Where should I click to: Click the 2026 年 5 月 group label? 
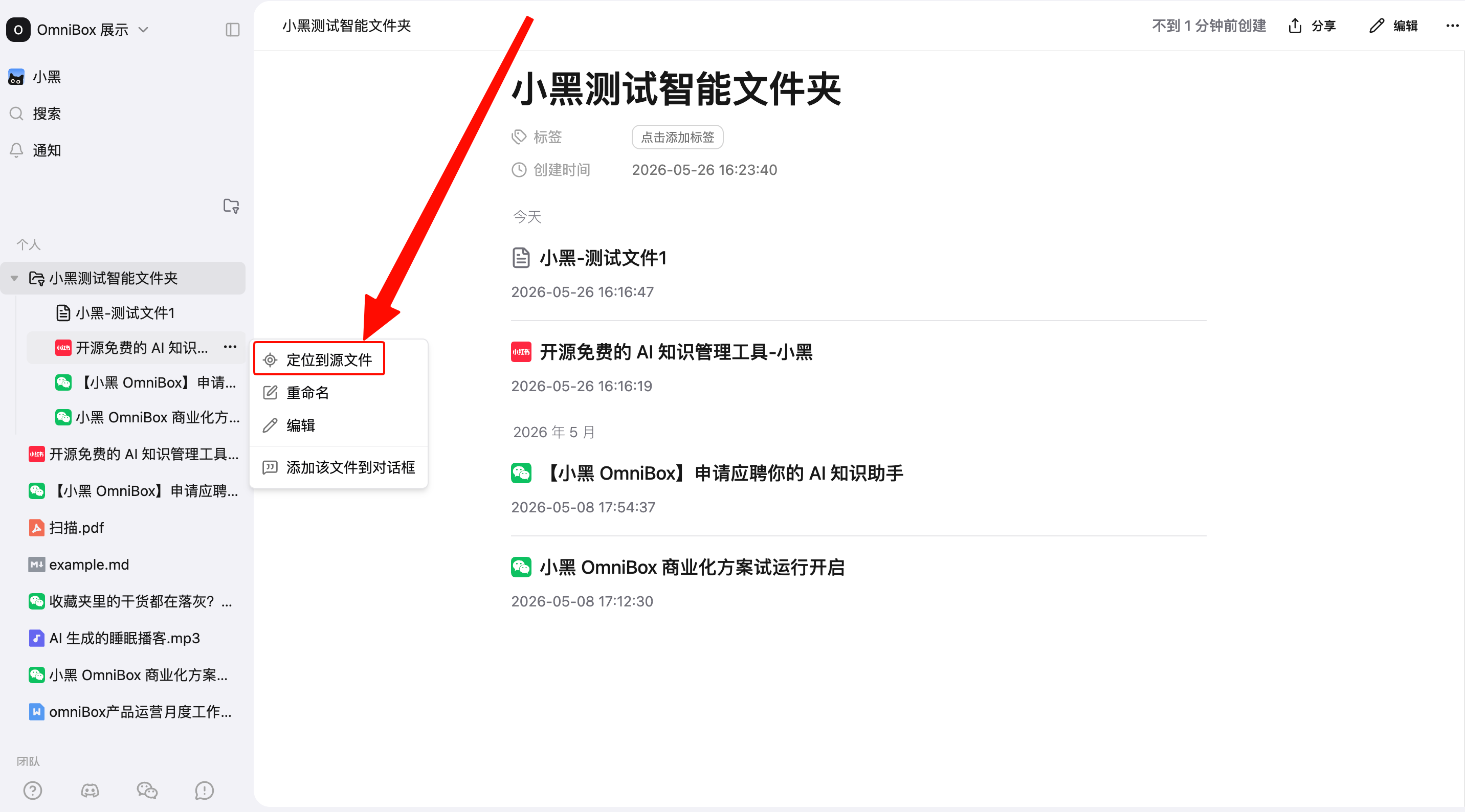[554, 432]
